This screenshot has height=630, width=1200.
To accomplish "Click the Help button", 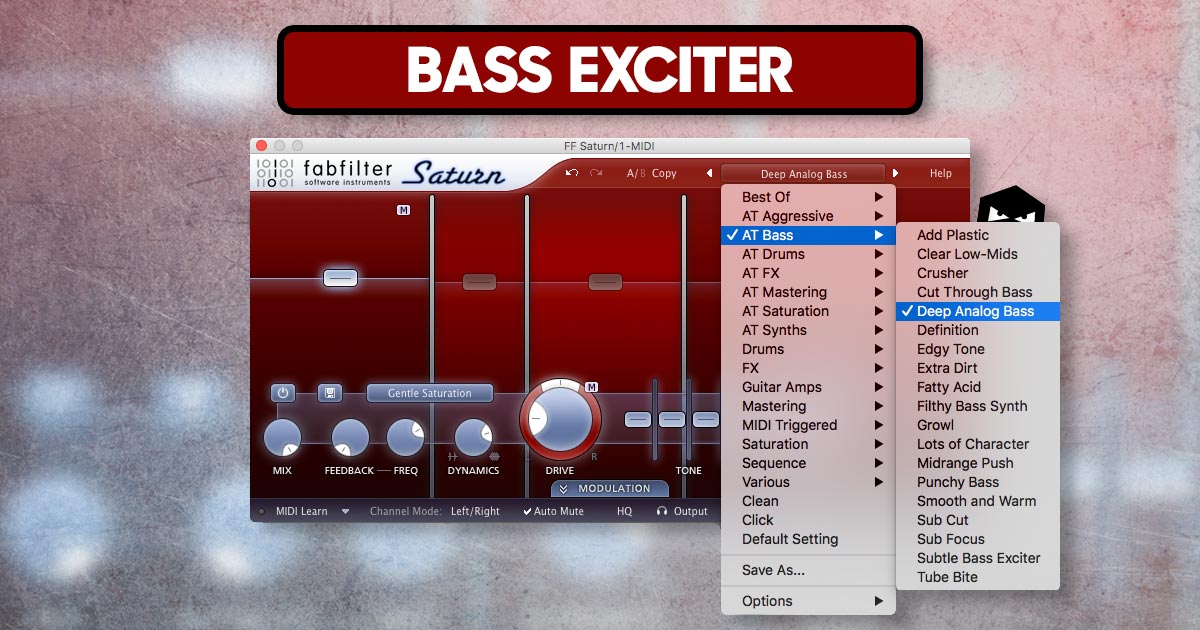I will [x=939, y=173].
